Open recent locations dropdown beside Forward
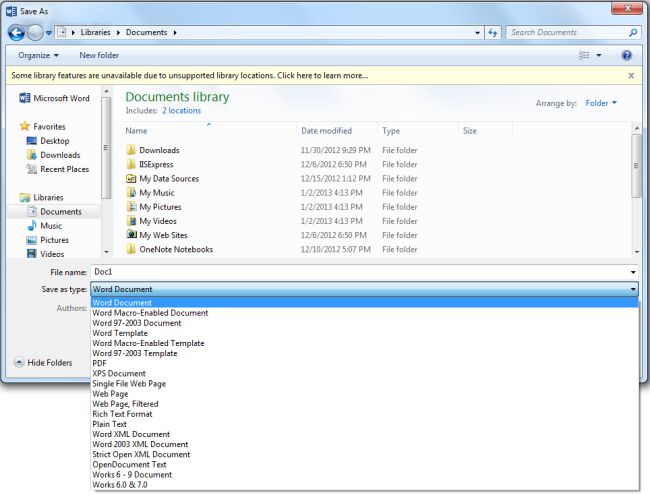 [49, 32]
